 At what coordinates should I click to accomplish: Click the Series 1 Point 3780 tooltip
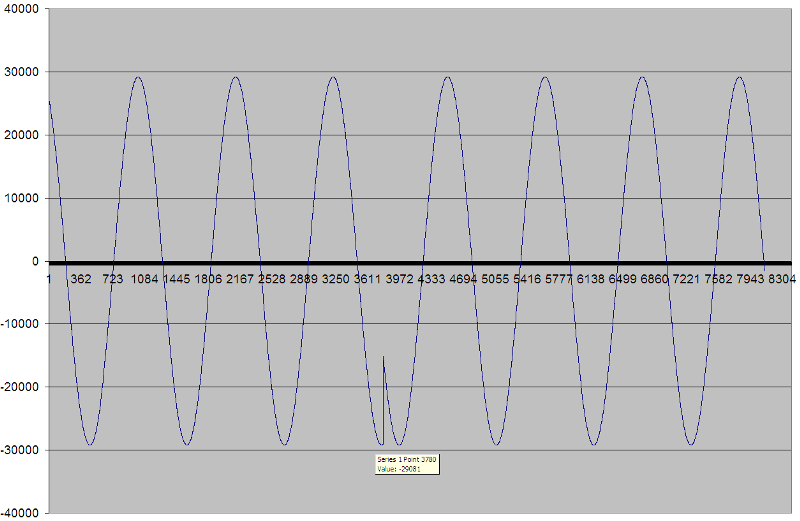tap(406, 463)
